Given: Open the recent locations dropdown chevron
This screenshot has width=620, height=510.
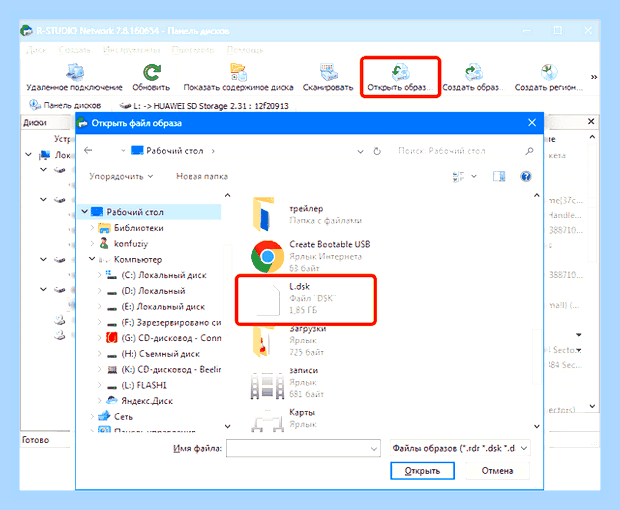Looking at the screenshot, I should [x=123, y=151].
